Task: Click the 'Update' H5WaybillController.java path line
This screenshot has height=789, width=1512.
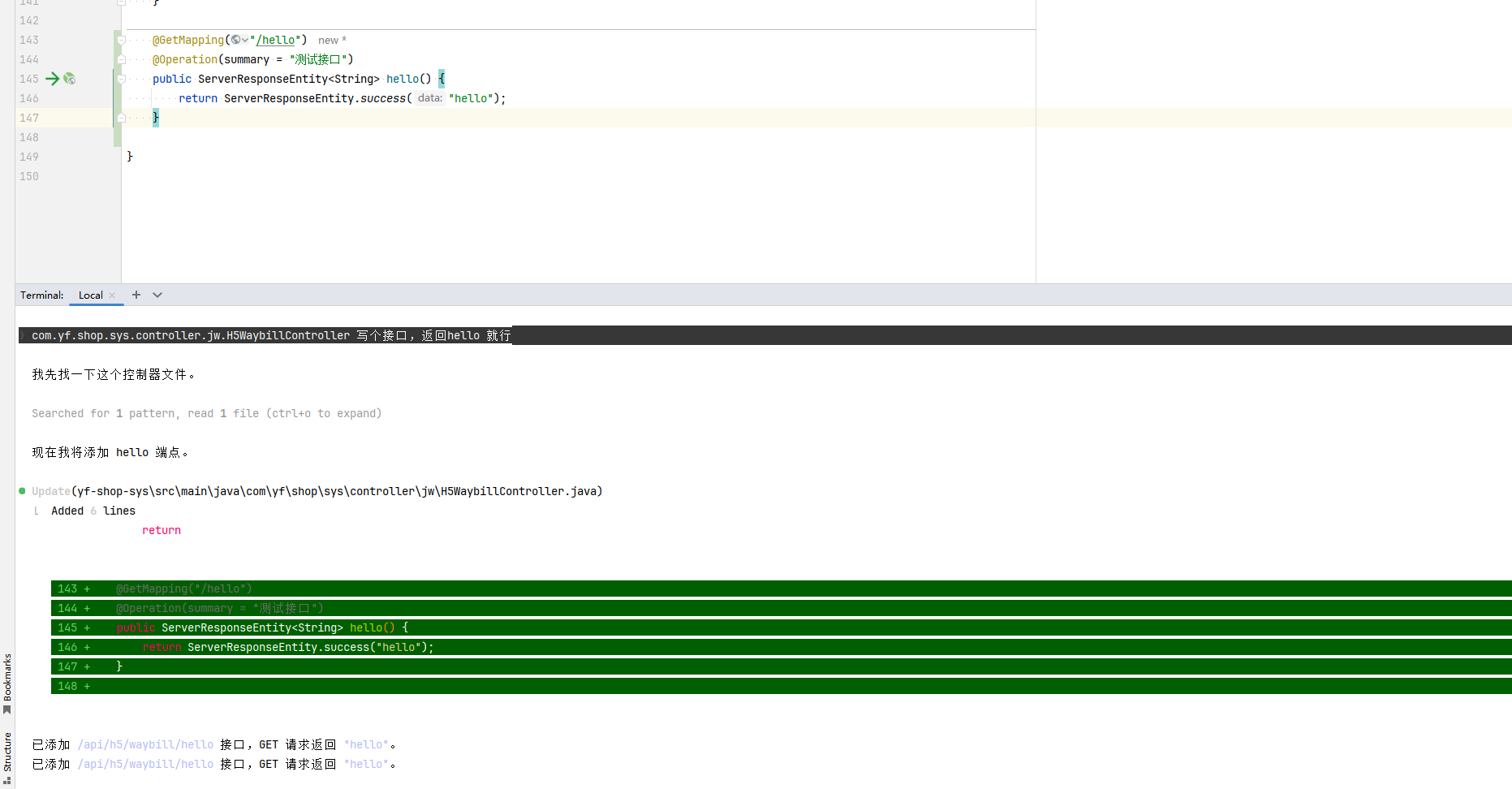Action: (x=317, y=491)
